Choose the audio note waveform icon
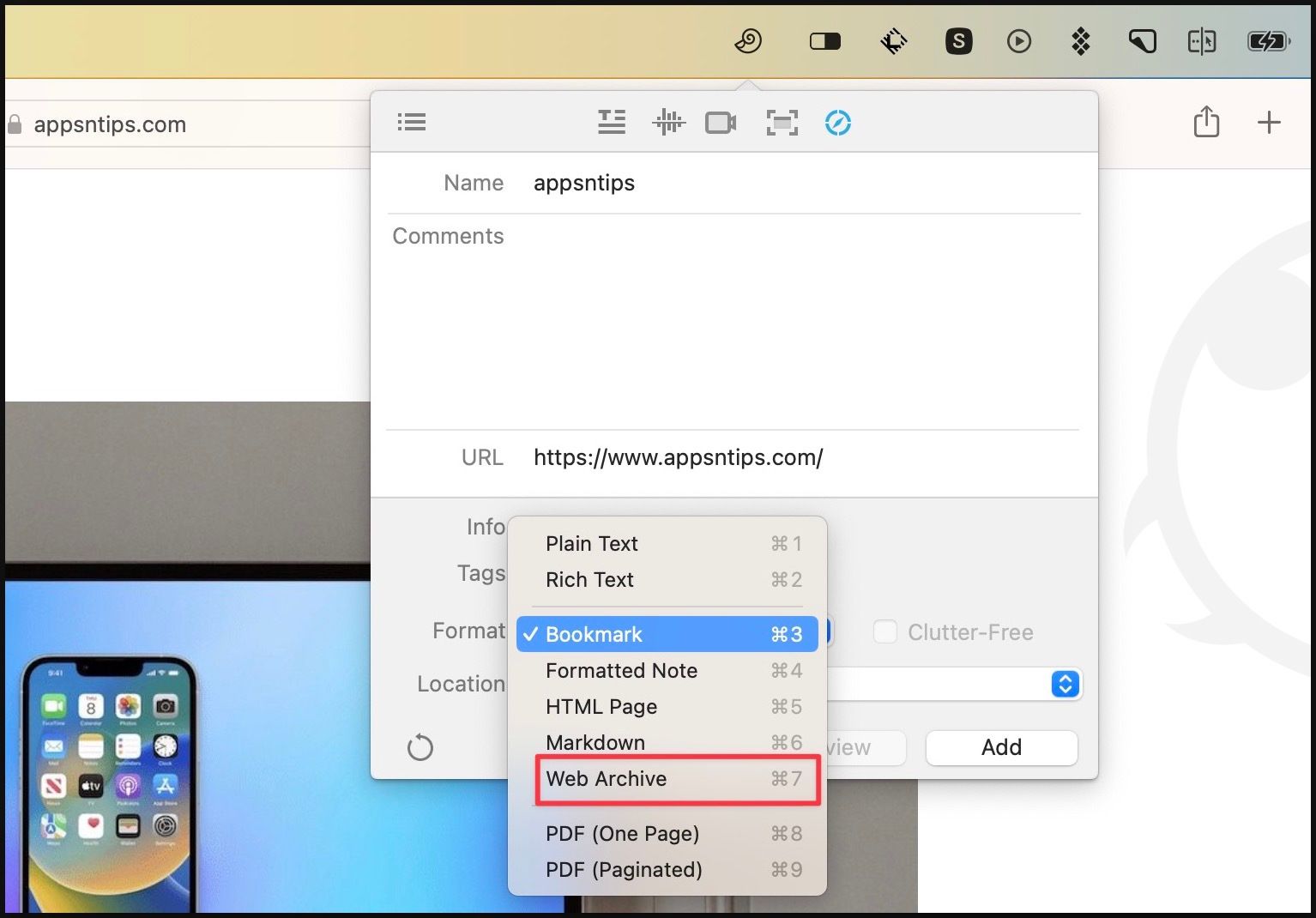 coord(667,123)
